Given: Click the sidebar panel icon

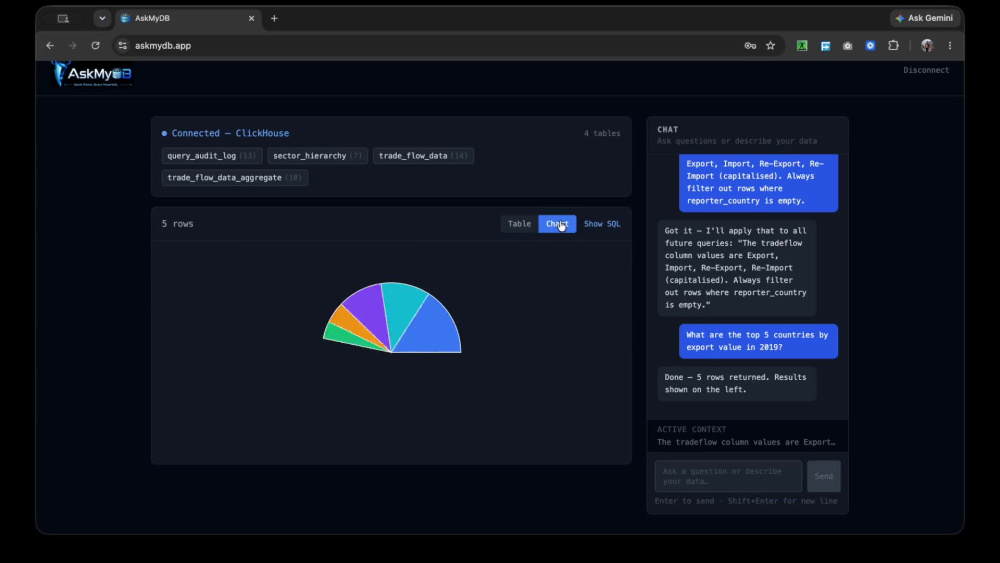Looking at the screenshot, I should 63,18.
